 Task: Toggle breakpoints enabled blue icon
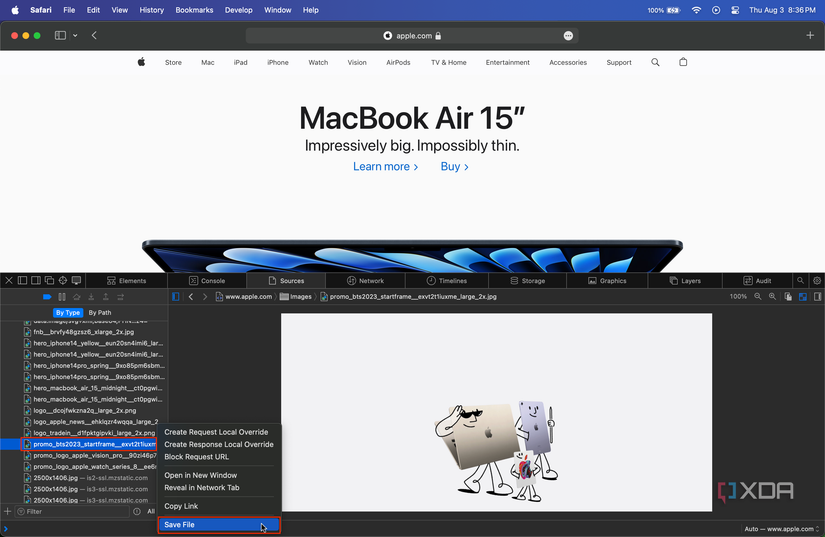(47, 297)
